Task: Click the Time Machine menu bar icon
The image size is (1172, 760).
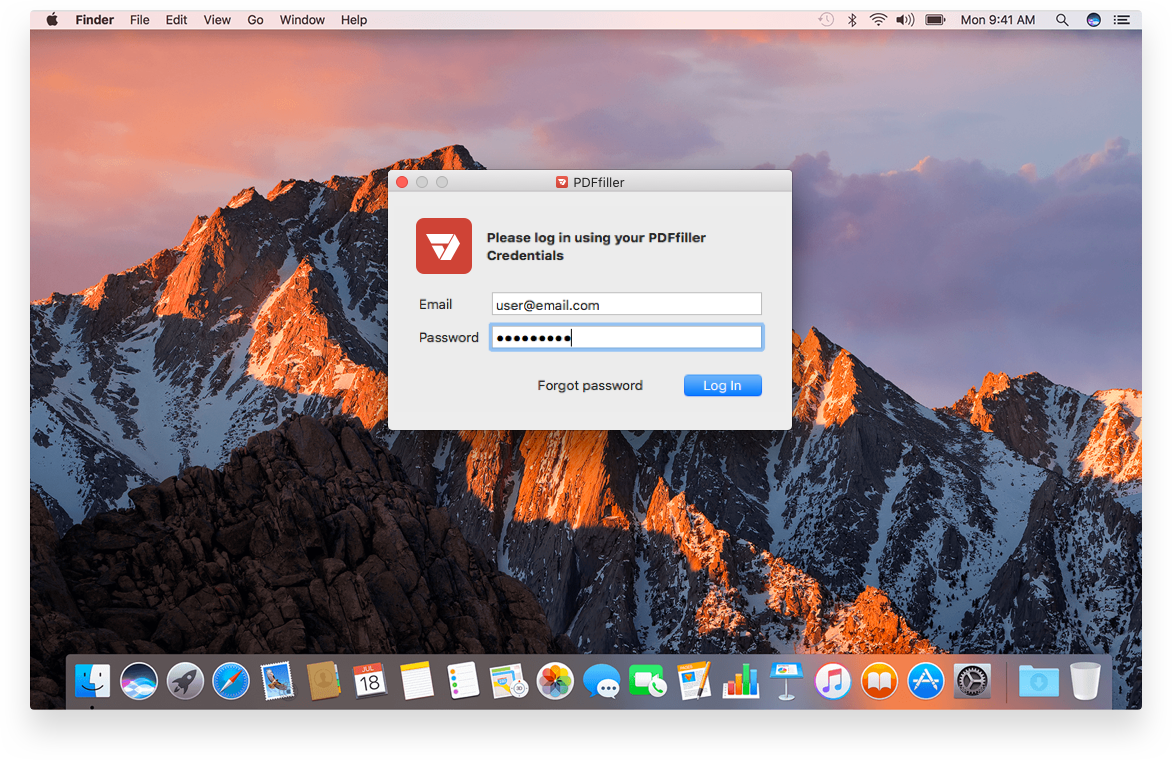Action: (x=826, y=20)
